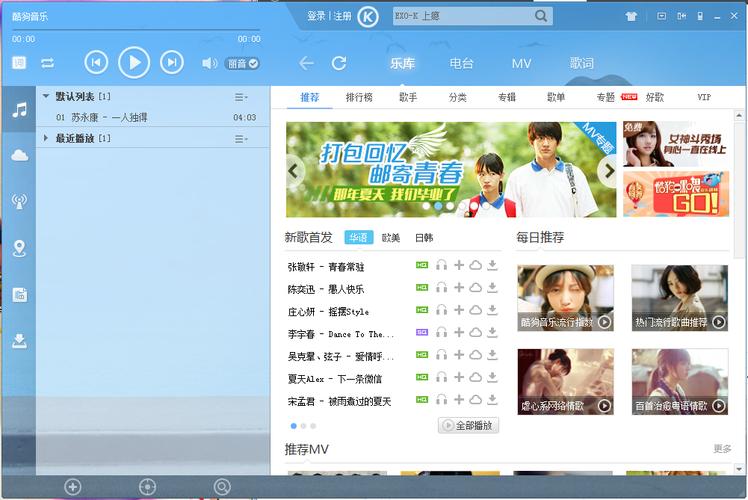Open the 最近播放 list menu dropdown

(x=241, y=139)
